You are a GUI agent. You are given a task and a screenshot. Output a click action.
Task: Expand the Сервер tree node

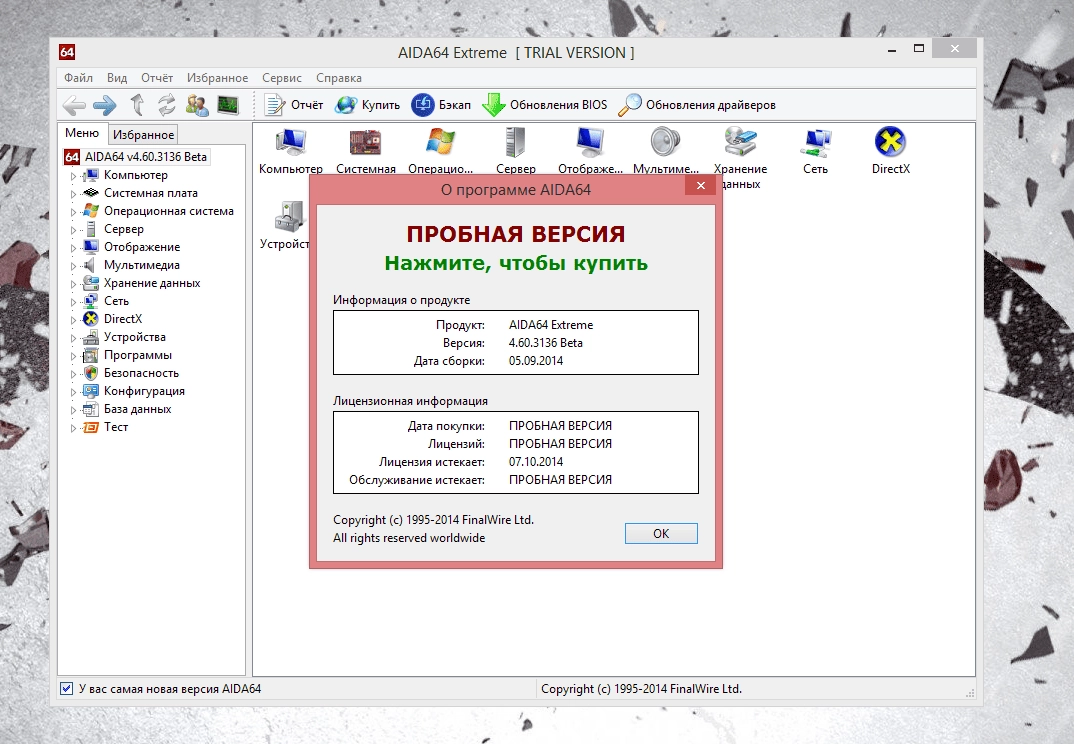73,230
